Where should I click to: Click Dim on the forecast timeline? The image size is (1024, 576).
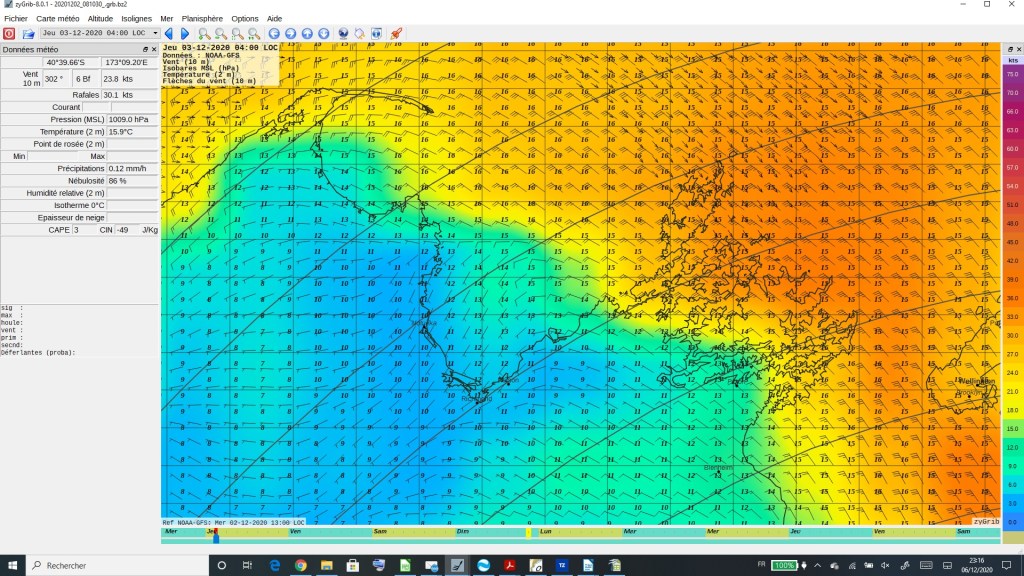tap(462, 532)
